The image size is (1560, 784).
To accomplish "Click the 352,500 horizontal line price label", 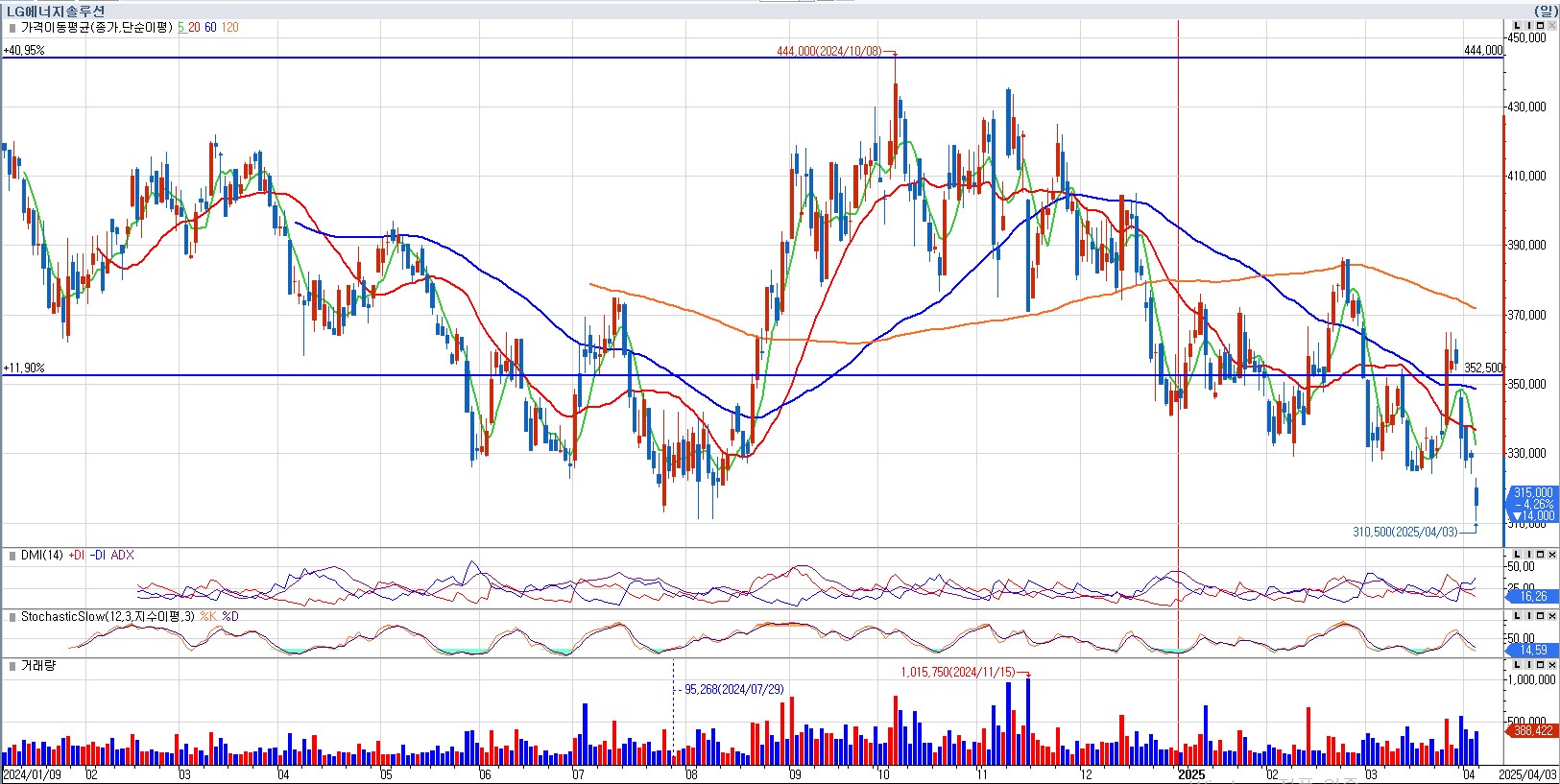I will (x=1483, y=368).
